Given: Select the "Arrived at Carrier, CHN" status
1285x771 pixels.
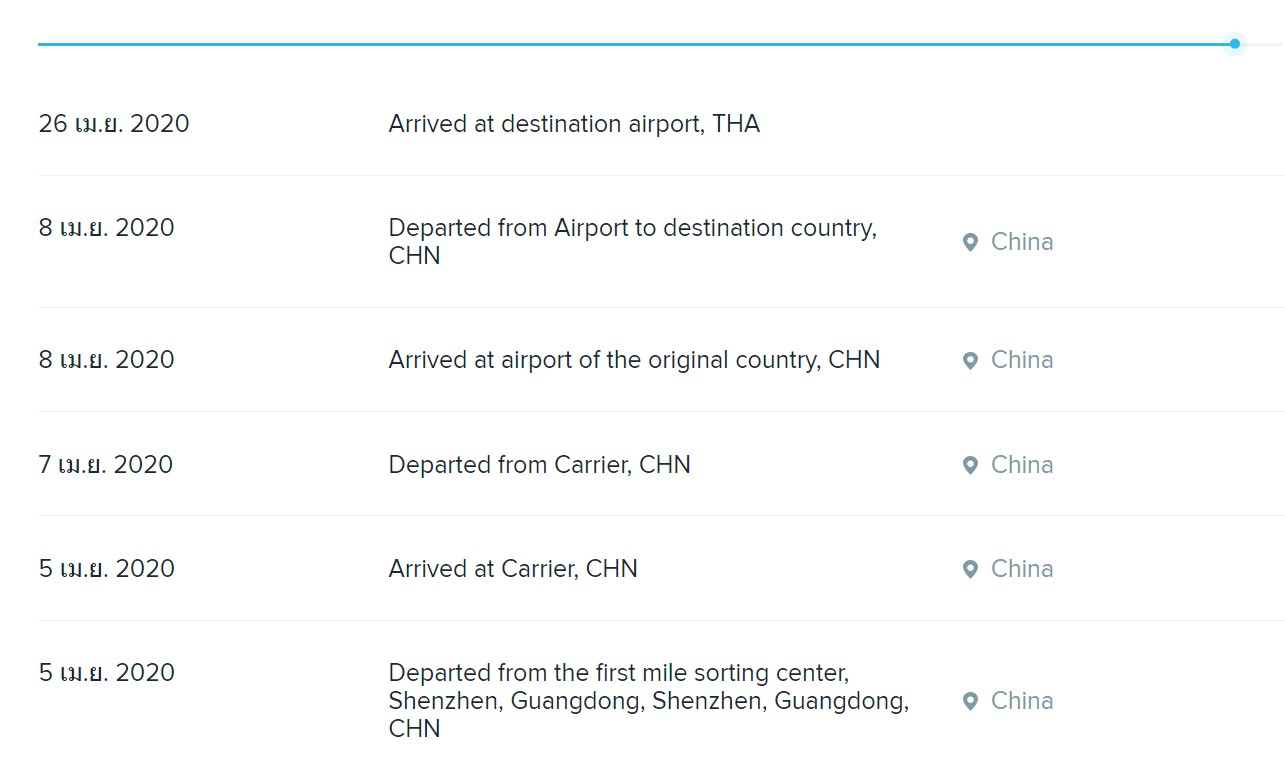Looking at the screenshot, I should coord(513,569).
